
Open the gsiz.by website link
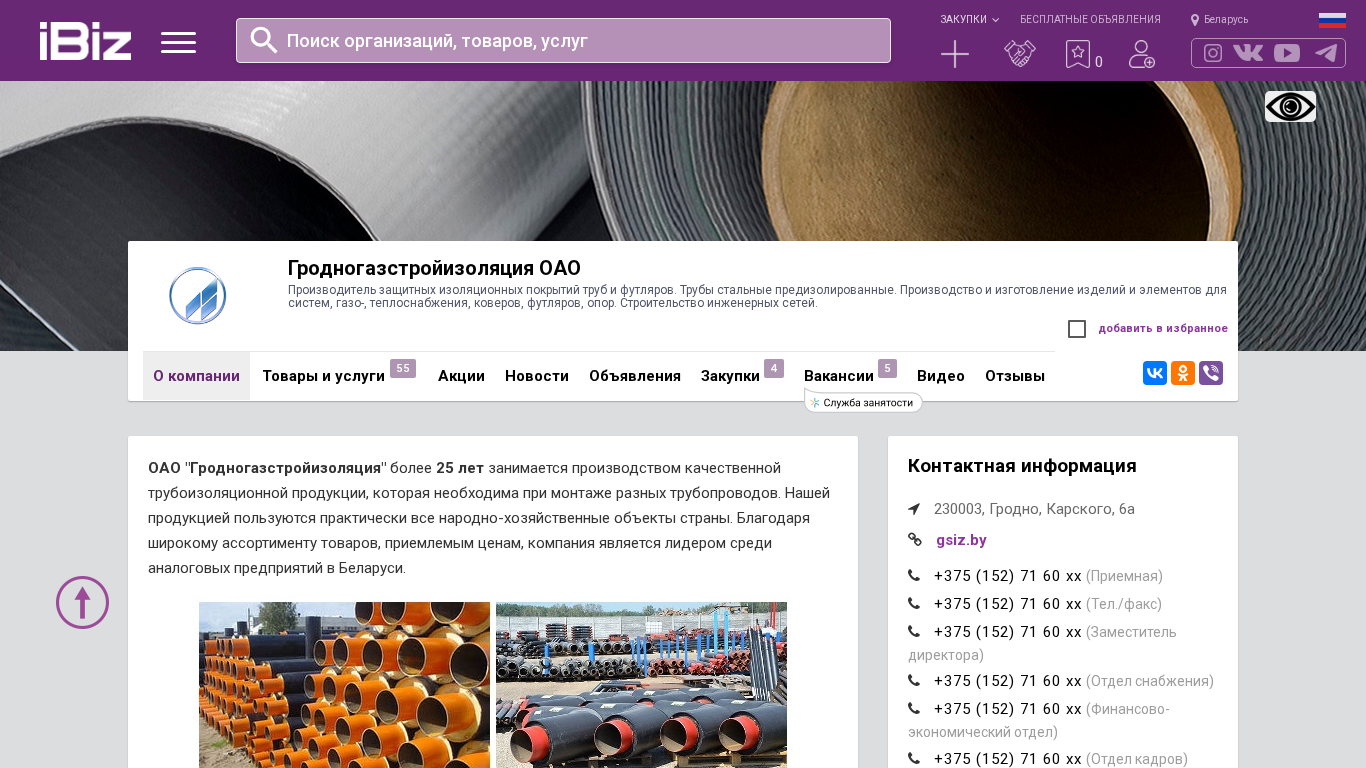click(x=961, y=540)
